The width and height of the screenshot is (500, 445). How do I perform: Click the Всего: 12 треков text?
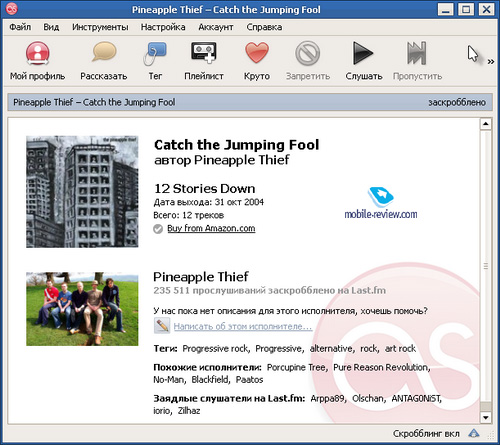point(188,215)
